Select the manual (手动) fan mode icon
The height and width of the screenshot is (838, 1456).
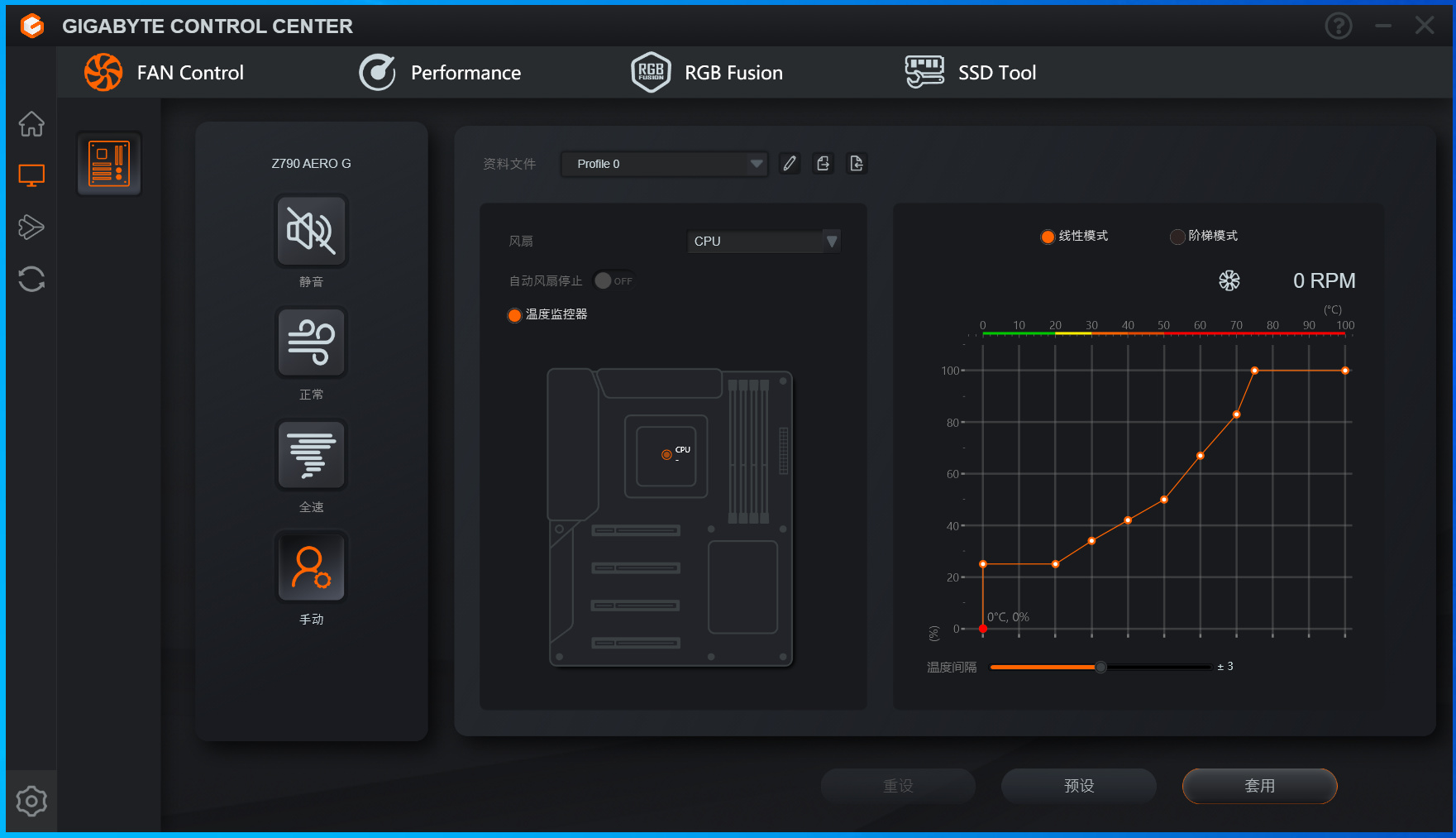(311, 567)
